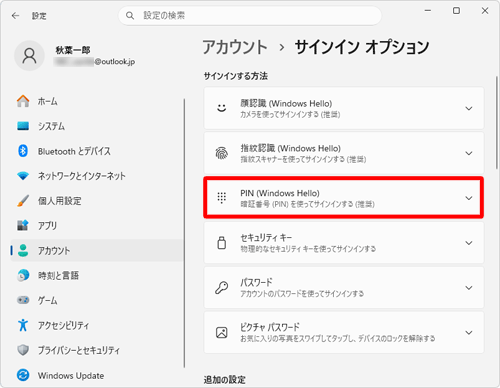Click the security key USB icon

[x=222, y=243]
